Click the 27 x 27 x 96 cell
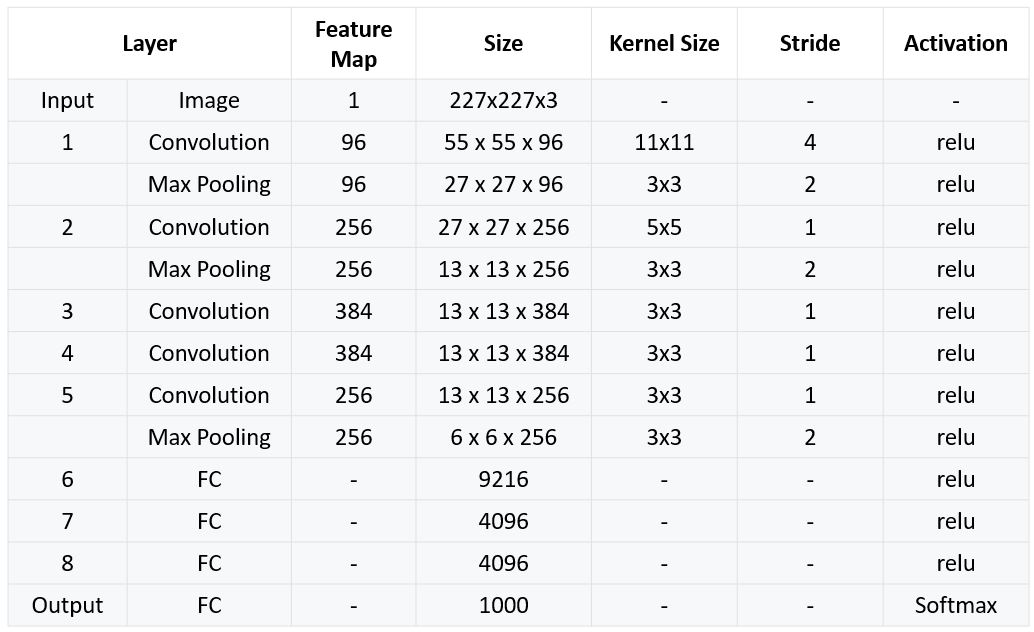This screenshot has width=1034, height=632. point(503,185)
